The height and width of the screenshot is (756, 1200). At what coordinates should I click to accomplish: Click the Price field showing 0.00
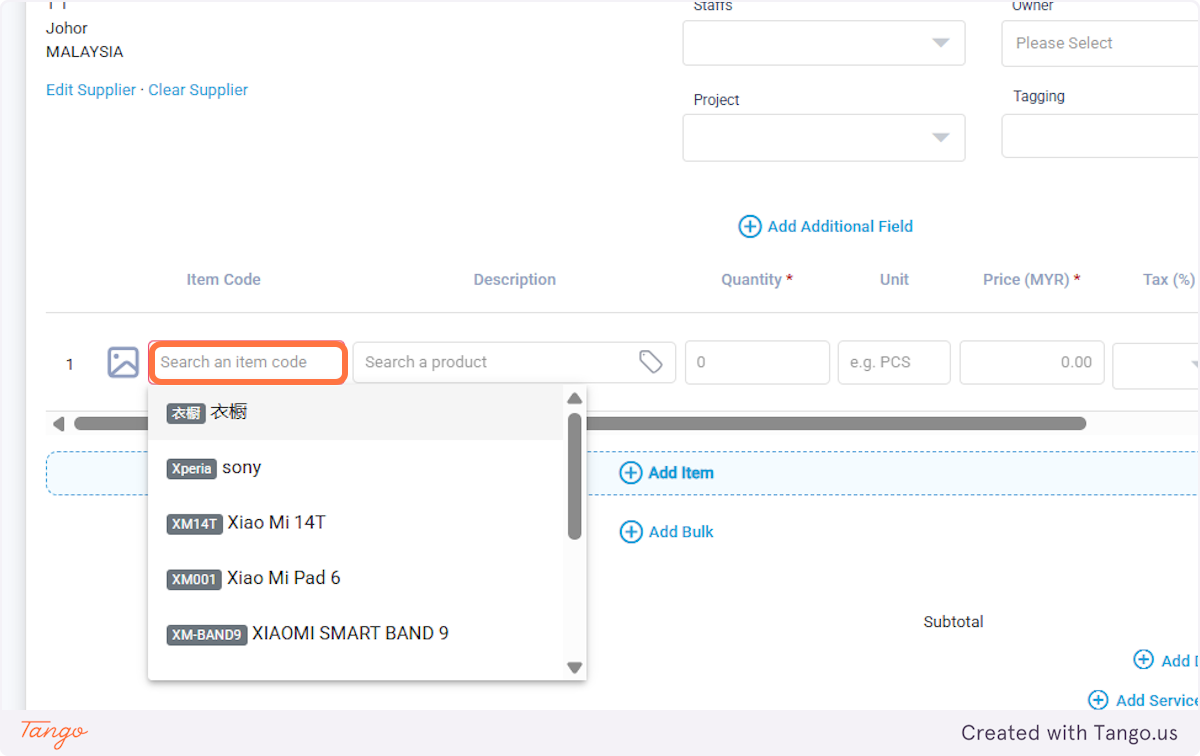tap(1032, 362)
